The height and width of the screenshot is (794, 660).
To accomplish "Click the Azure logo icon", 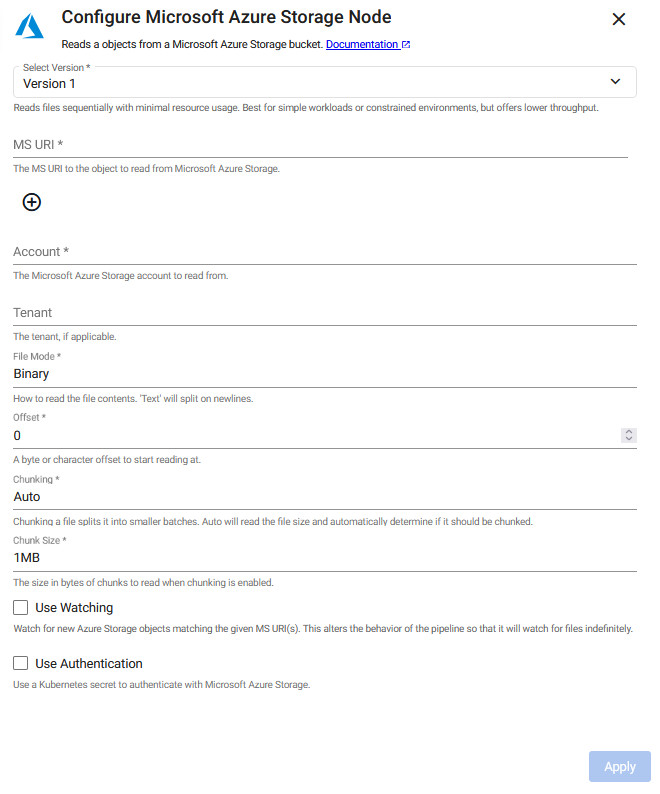I will (30, 25).
